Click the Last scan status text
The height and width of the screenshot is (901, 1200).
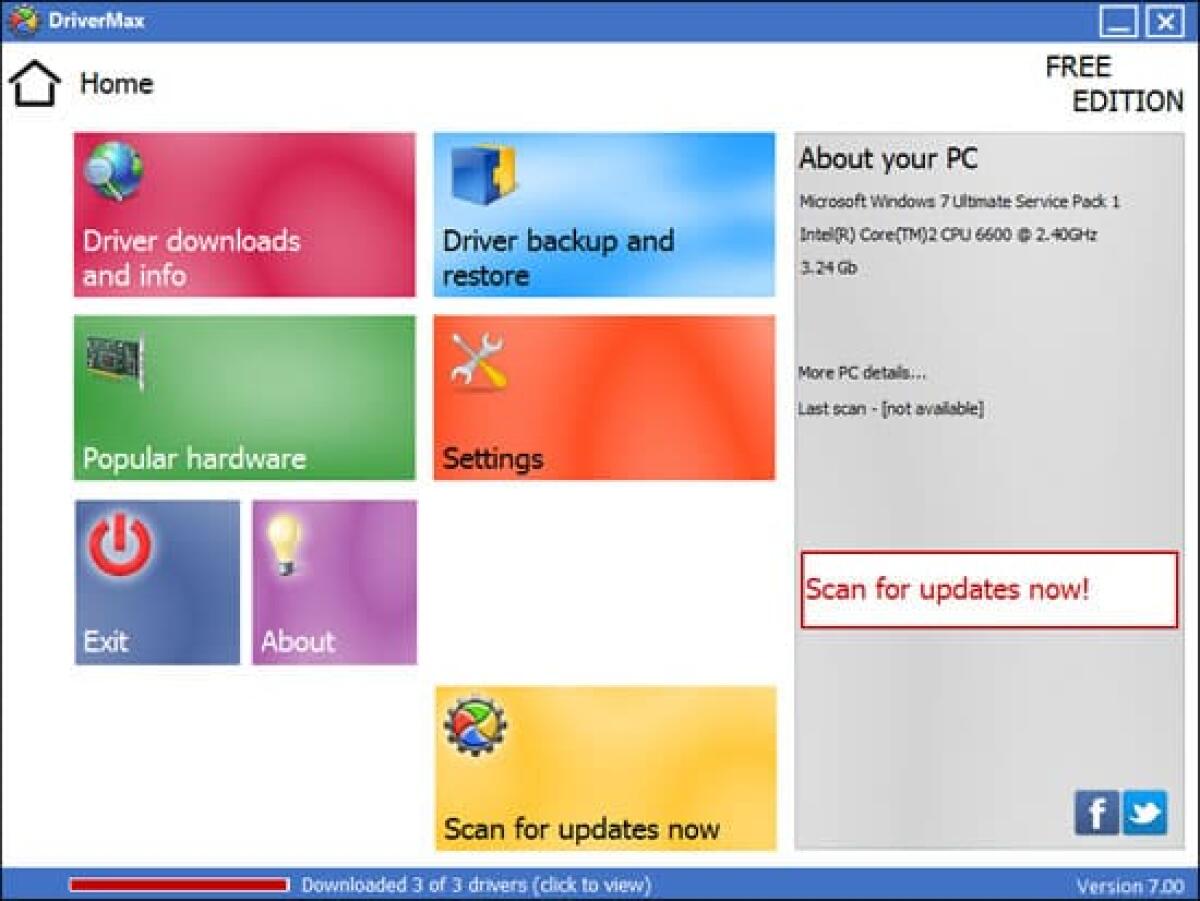pos(892,408)
